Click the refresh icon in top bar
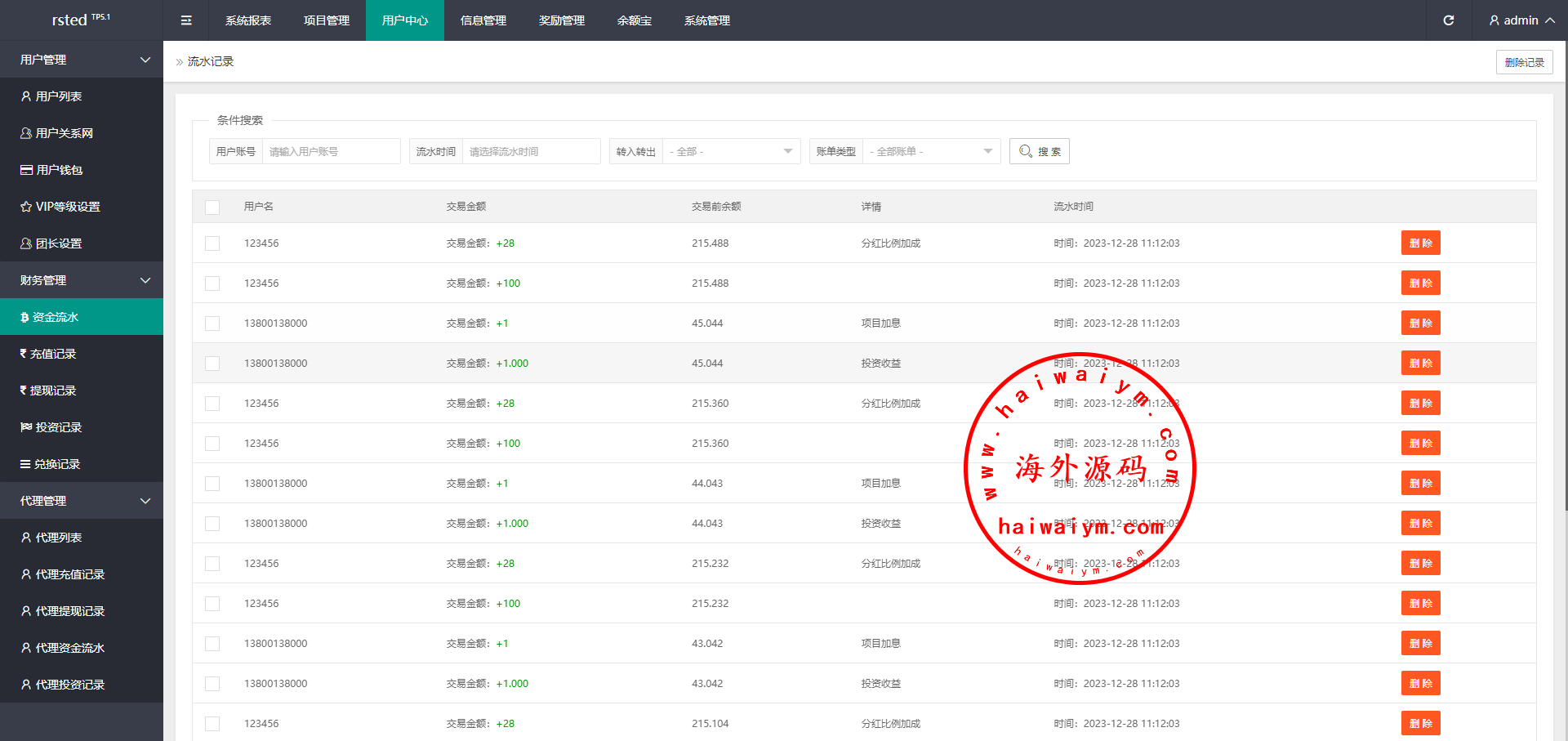Screen dimensions: 1568x741 point(1448,20)
